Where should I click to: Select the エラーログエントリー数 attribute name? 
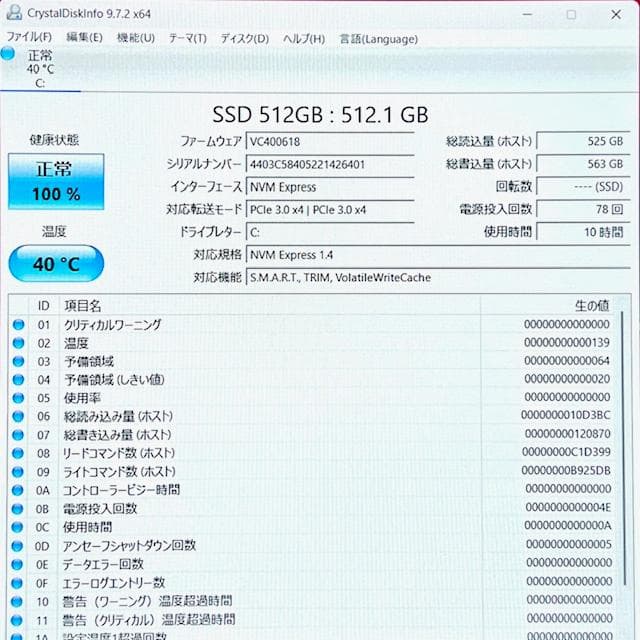click(113, 583)
